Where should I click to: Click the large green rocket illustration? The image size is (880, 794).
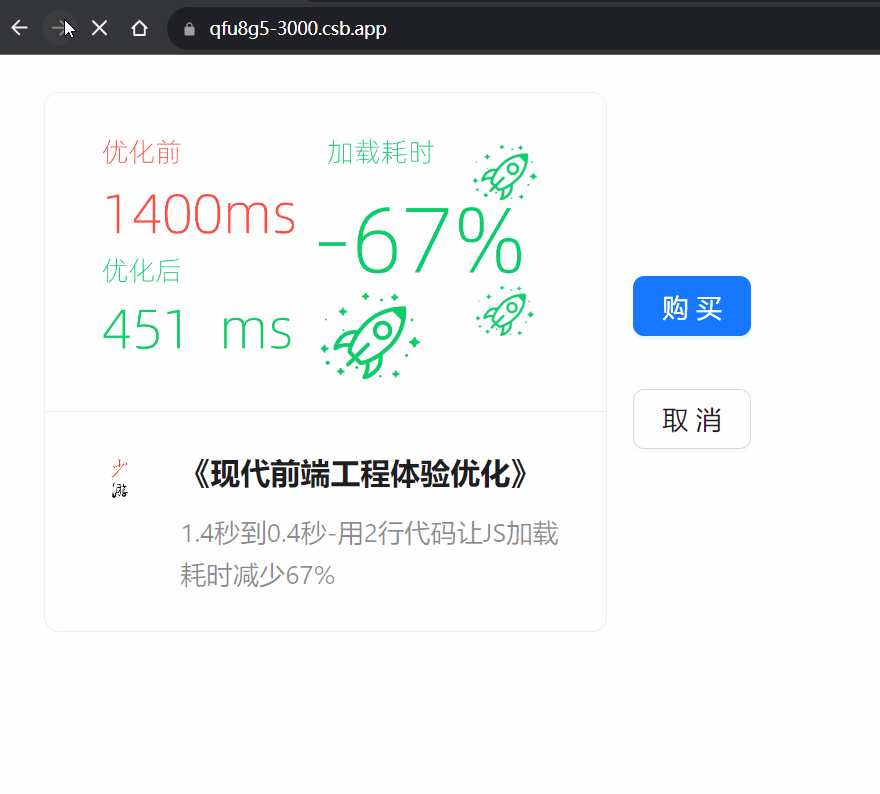(369, 337)
